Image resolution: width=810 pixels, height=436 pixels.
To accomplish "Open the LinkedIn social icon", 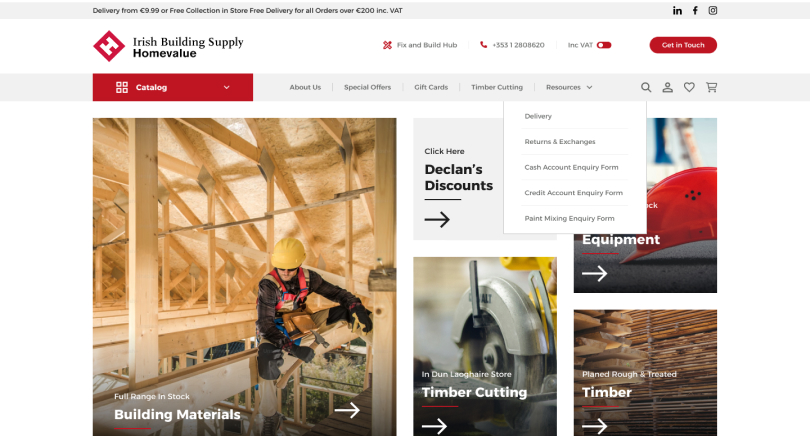I will 677,10.
